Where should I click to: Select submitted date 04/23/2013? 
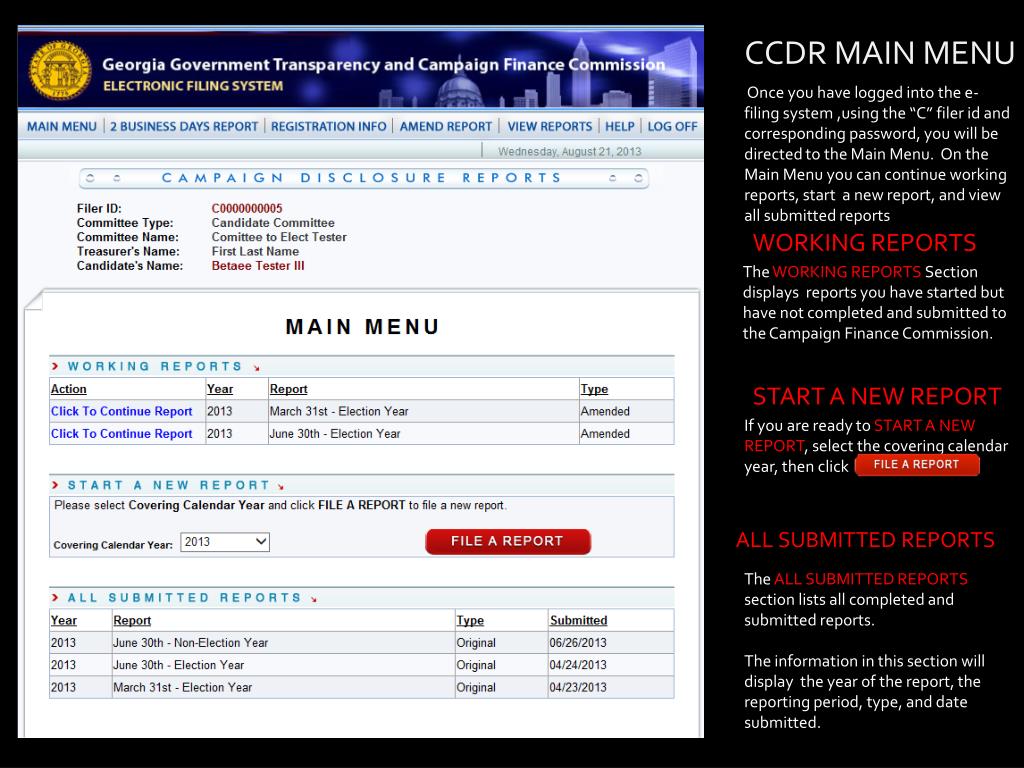[x=577, y=687]
